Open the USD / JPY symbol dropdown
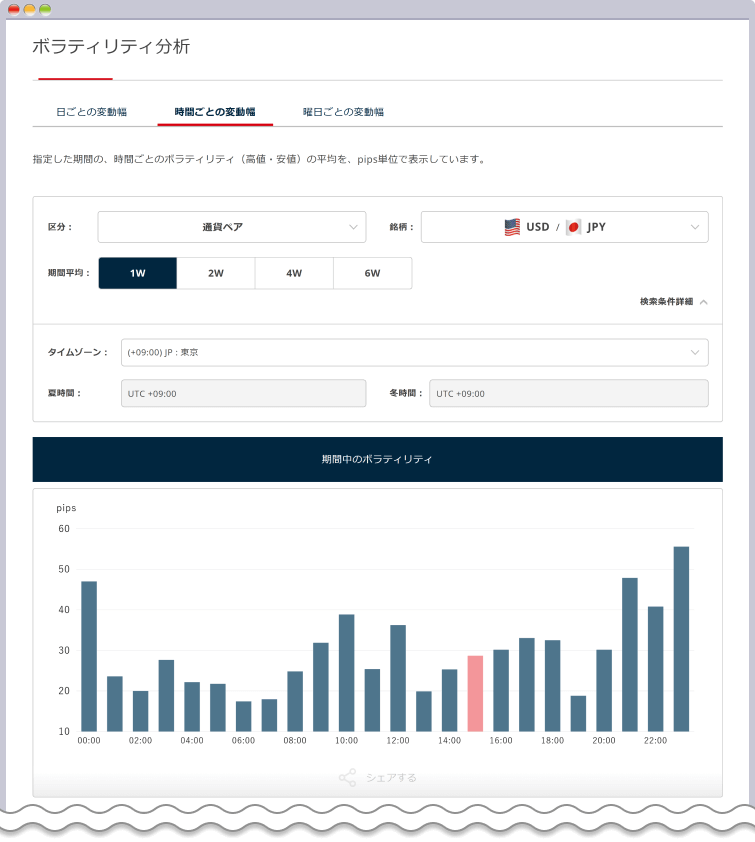Screen dimensions: 755x842 pyautogui.click(x=564, y=227)
